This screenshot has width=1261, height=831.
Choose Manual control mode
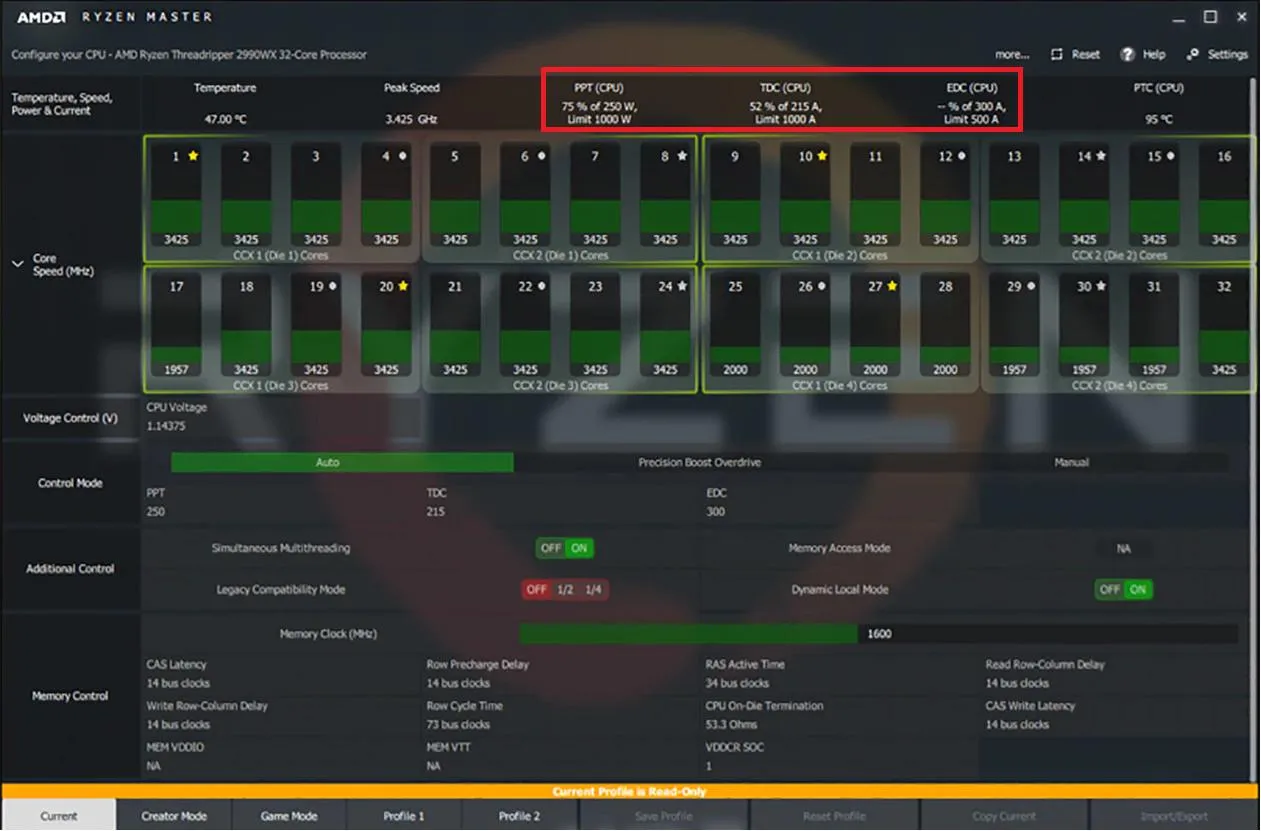click(x=1071, y=463)
